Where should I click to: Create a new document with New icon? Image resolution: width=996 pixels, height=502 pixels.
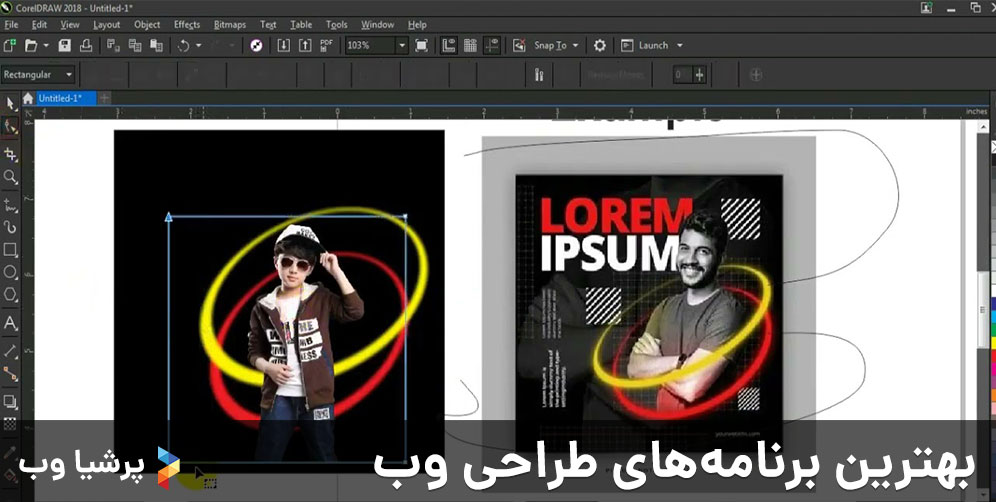[x=10, y=45]
